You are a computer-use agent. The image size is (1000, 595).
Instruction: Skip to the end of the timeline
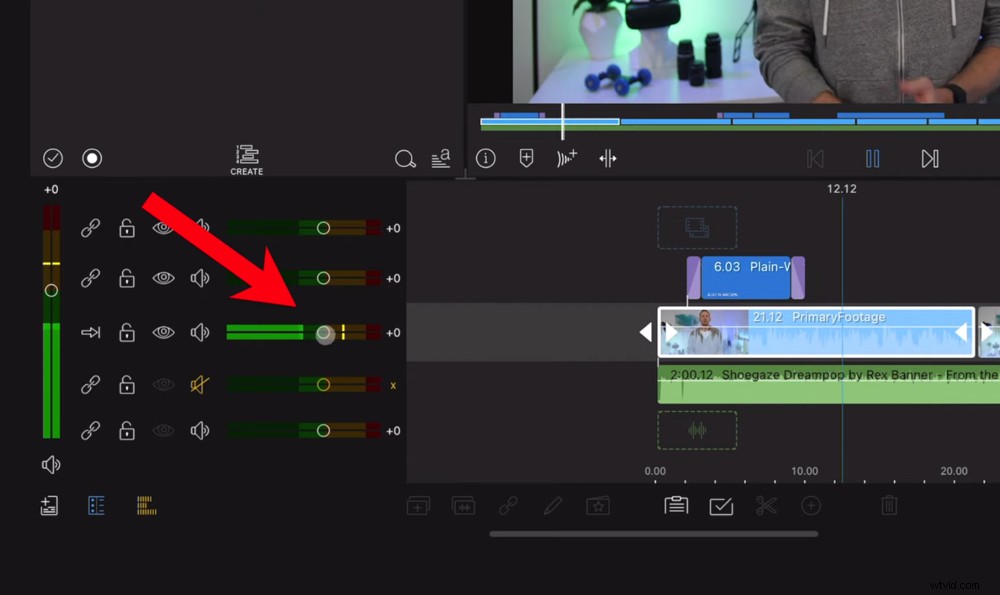[930, 158]
